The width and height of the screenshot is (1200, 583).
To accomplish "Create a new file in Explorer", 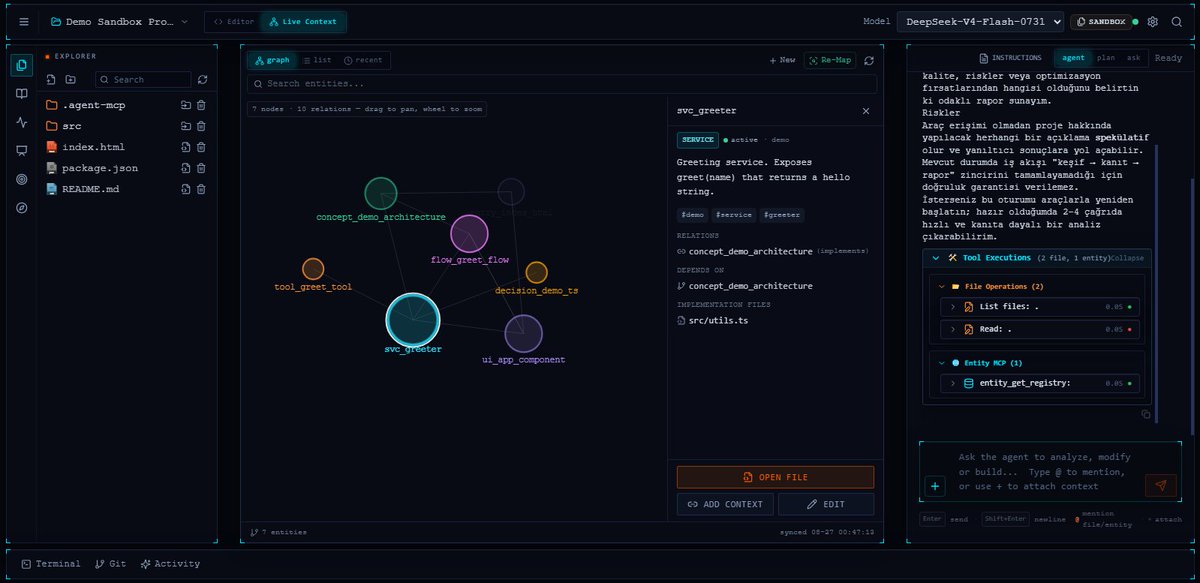I will coord(52,79).
